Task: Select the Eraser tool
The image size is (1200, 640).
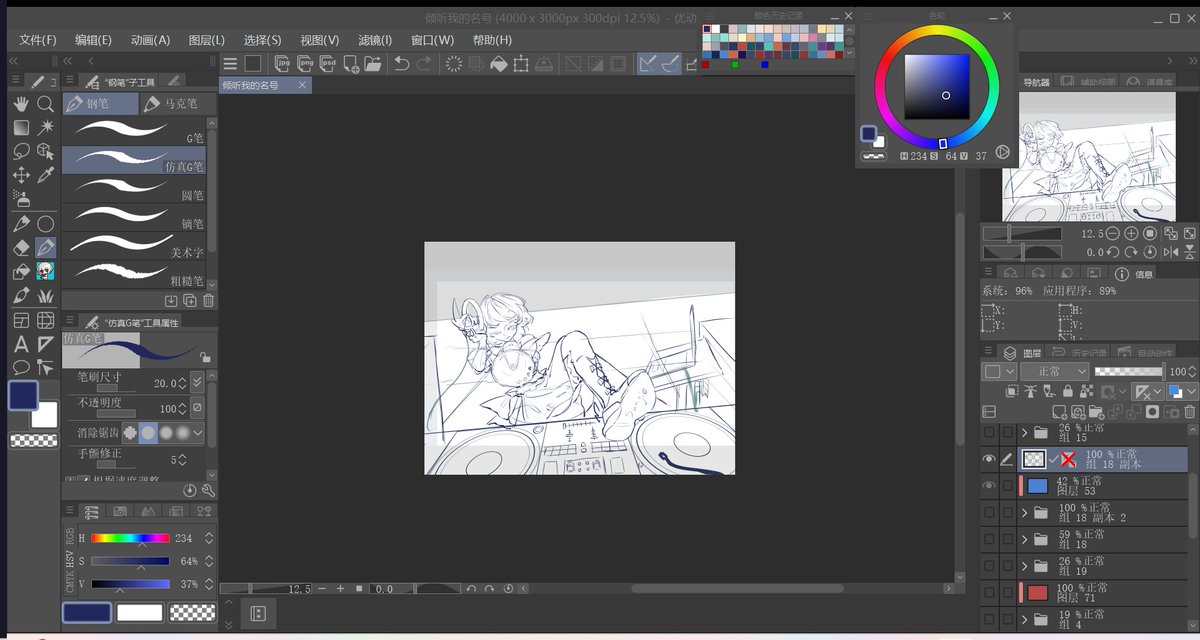Action: point(21,247)
